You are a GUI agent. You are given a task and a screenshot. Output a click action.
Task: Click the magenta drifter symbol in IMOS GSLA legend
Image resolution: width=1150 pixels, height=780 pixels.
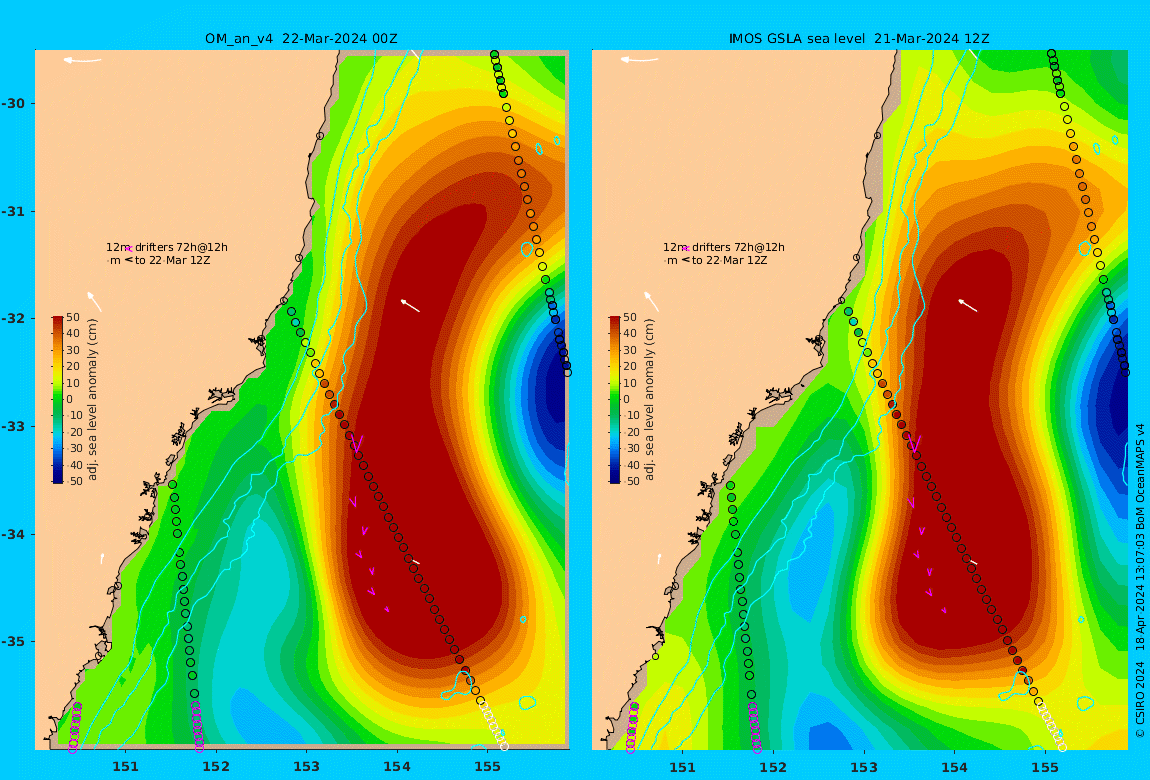[686, 249]
